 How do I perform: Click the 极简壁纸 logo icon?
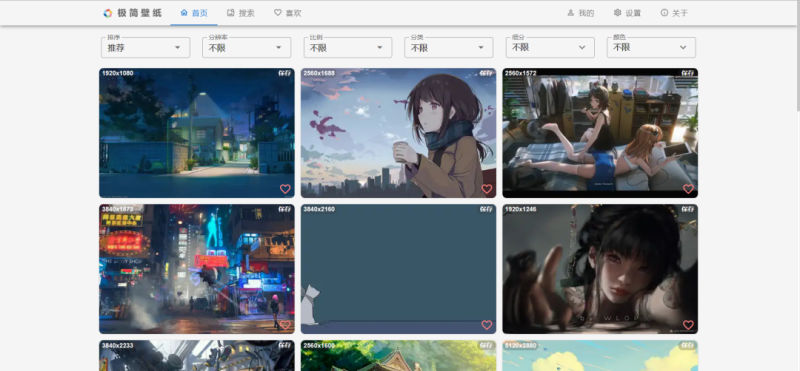pos(107,13)
